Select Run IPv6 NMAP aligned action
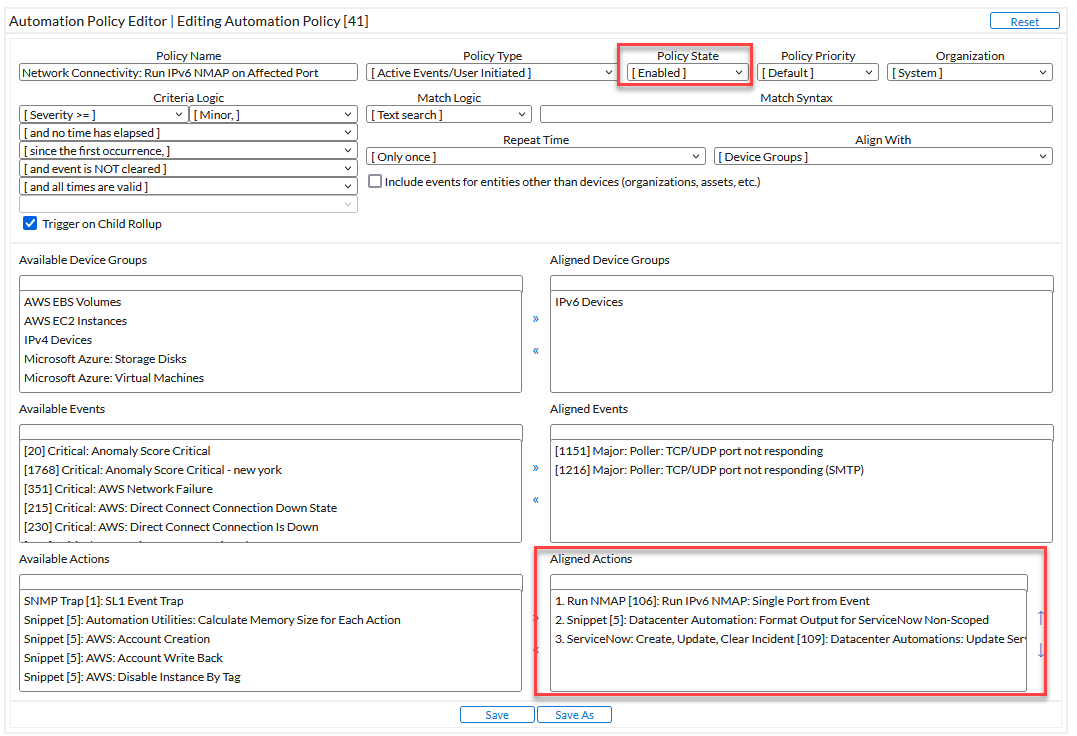 click(x=711, y=601)
